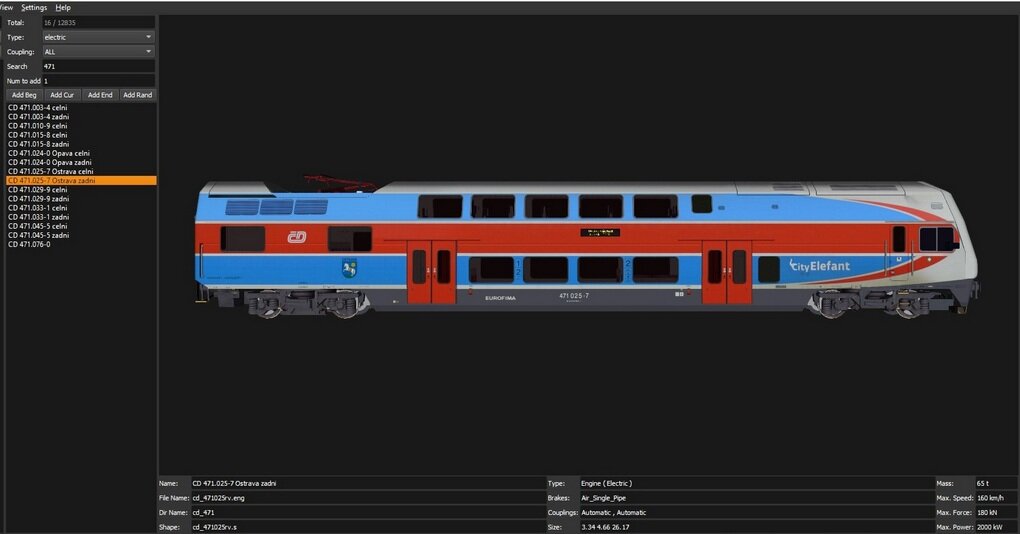
Task: Click the Search field containing 471
Action: (98, 66)
